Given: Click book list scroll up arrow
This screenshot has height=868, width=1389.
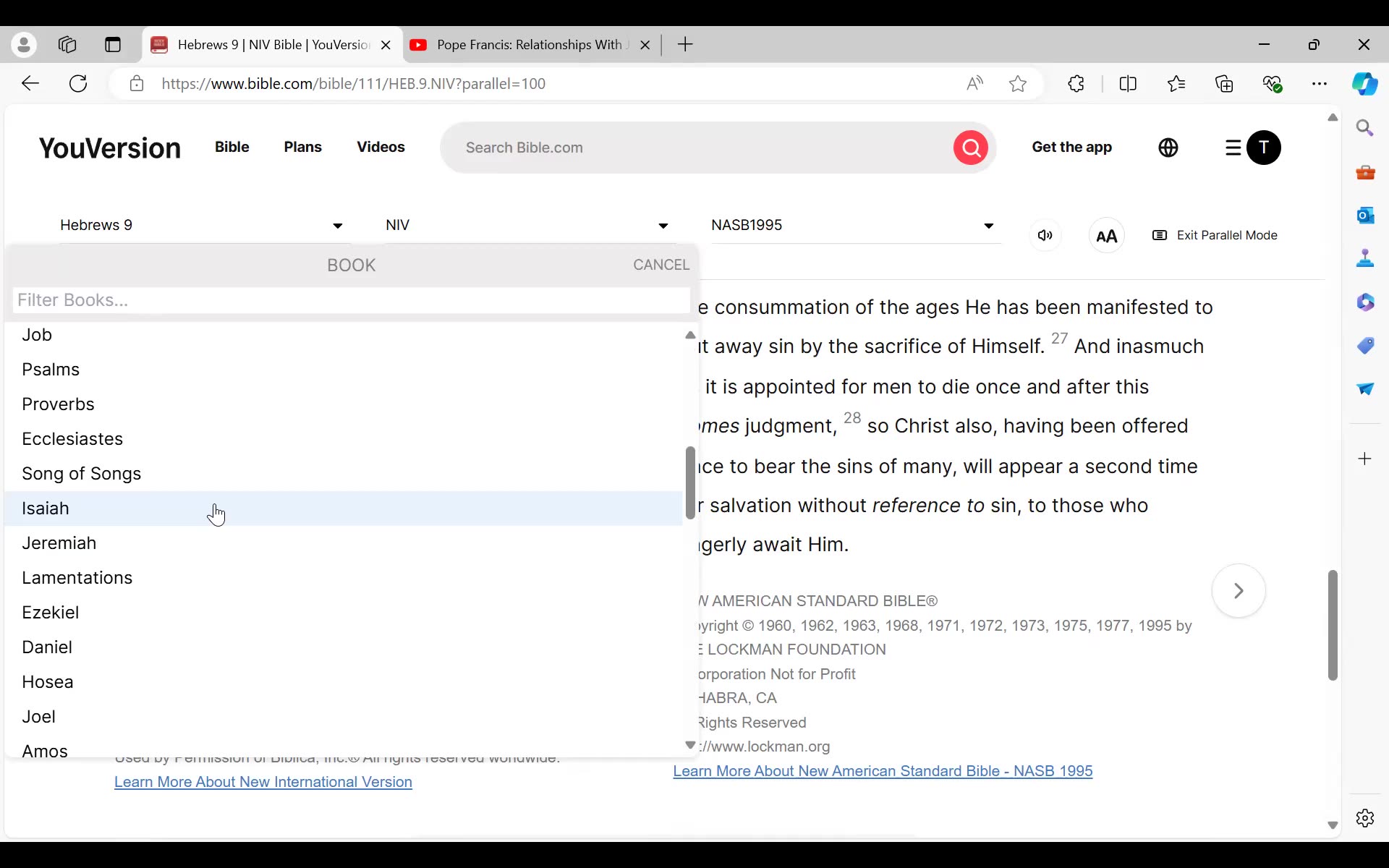Looking at the screenshot, I should [690, 335].
